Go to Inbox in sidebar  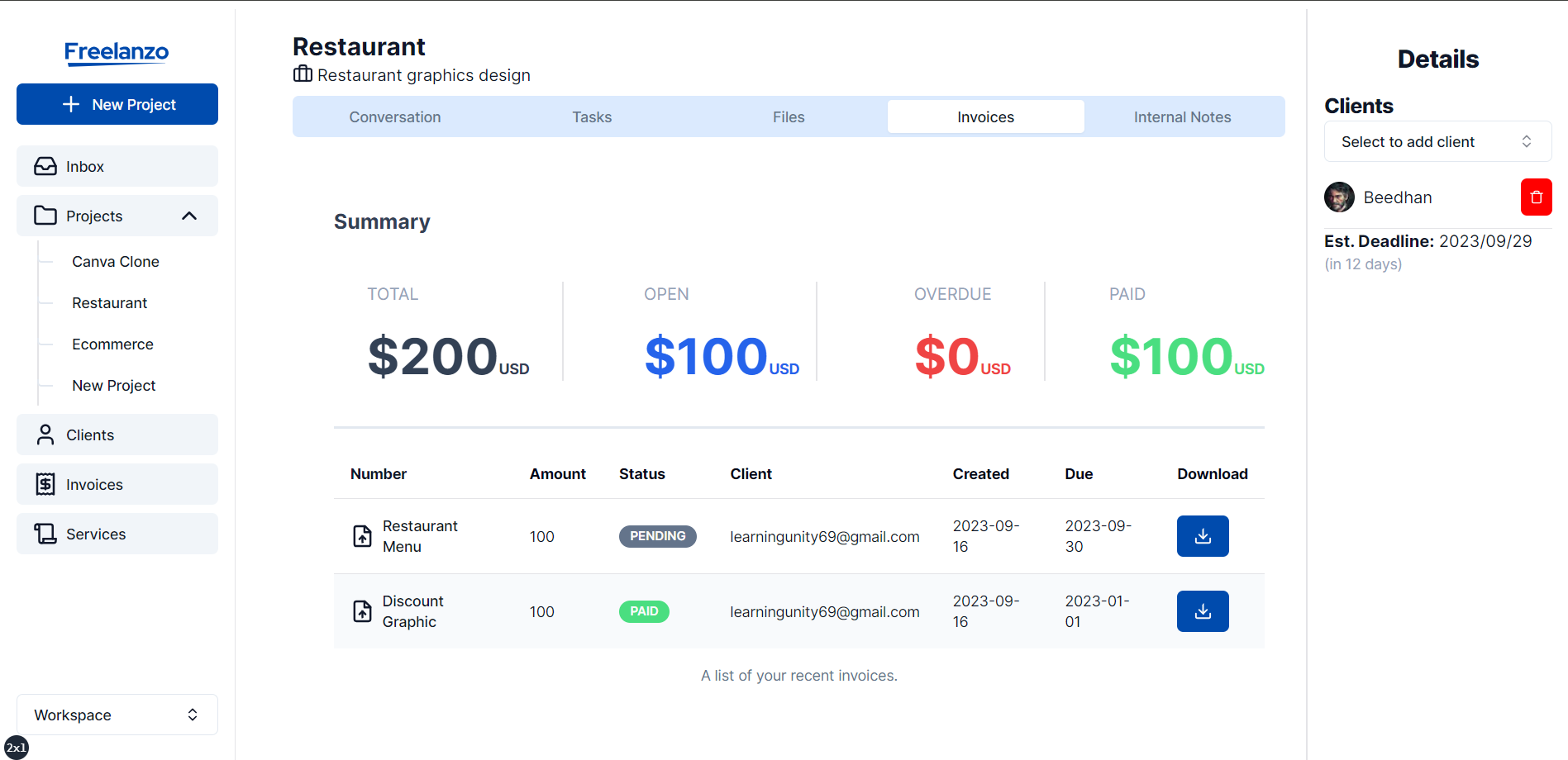pyautogui.click(x=117, y=167)
